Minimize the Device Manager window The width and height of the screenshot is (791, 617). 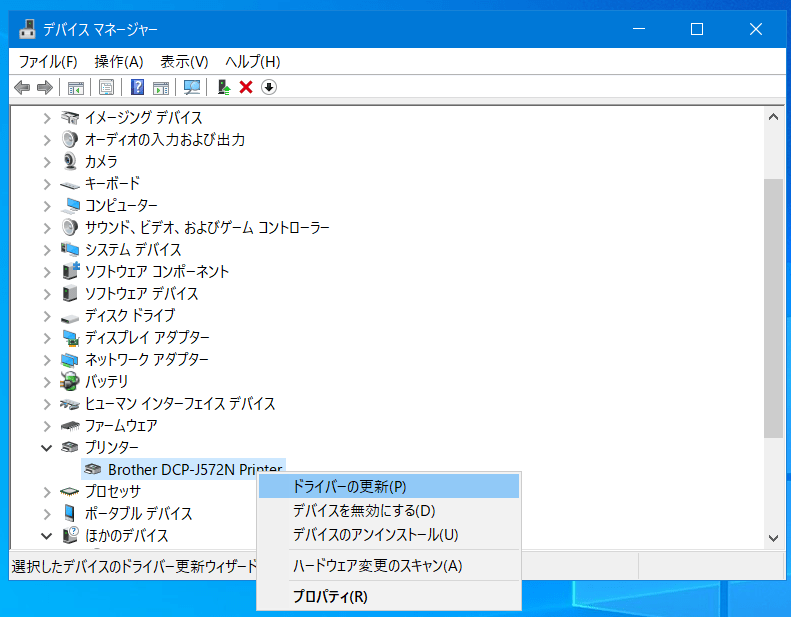click(x=639, y=29)
